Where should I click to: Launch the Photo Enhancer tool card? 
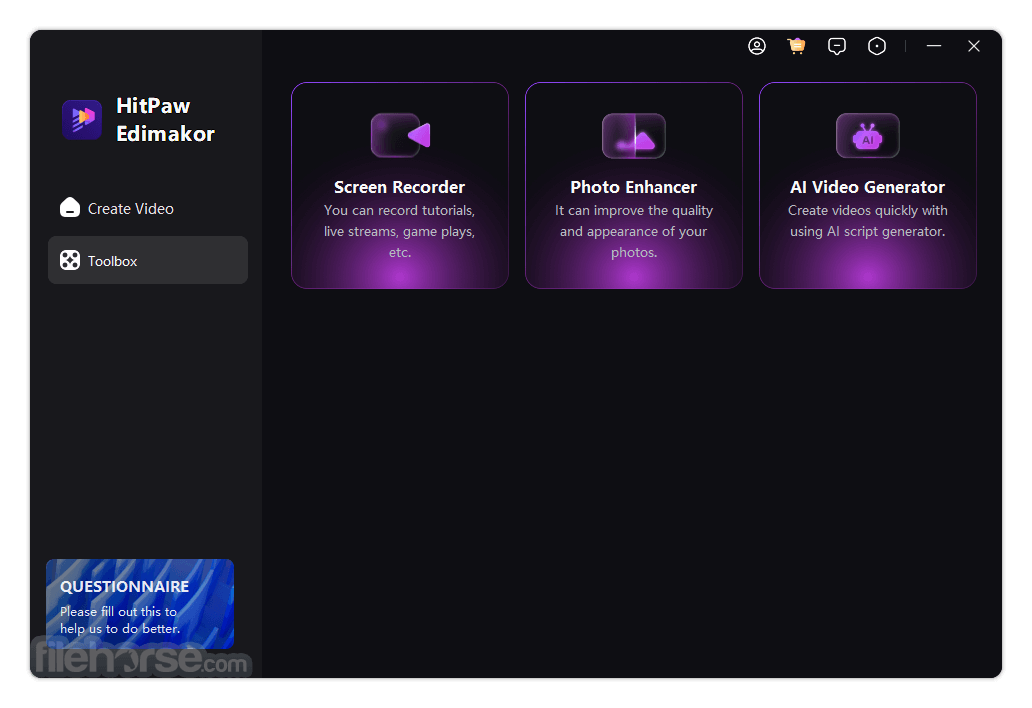click(634, 186)
